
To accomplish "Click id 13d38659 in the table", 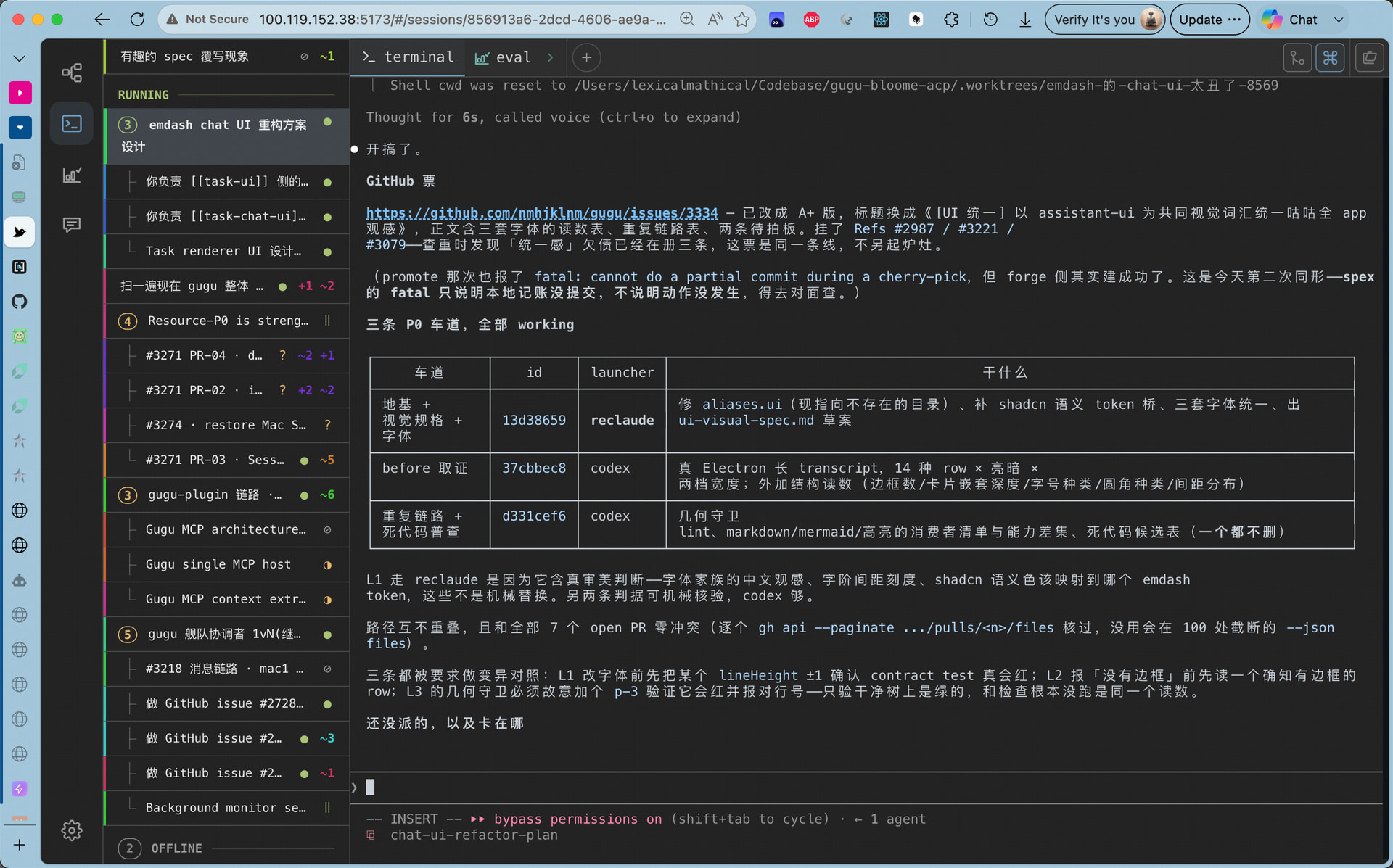I will [x=534, y=421].
